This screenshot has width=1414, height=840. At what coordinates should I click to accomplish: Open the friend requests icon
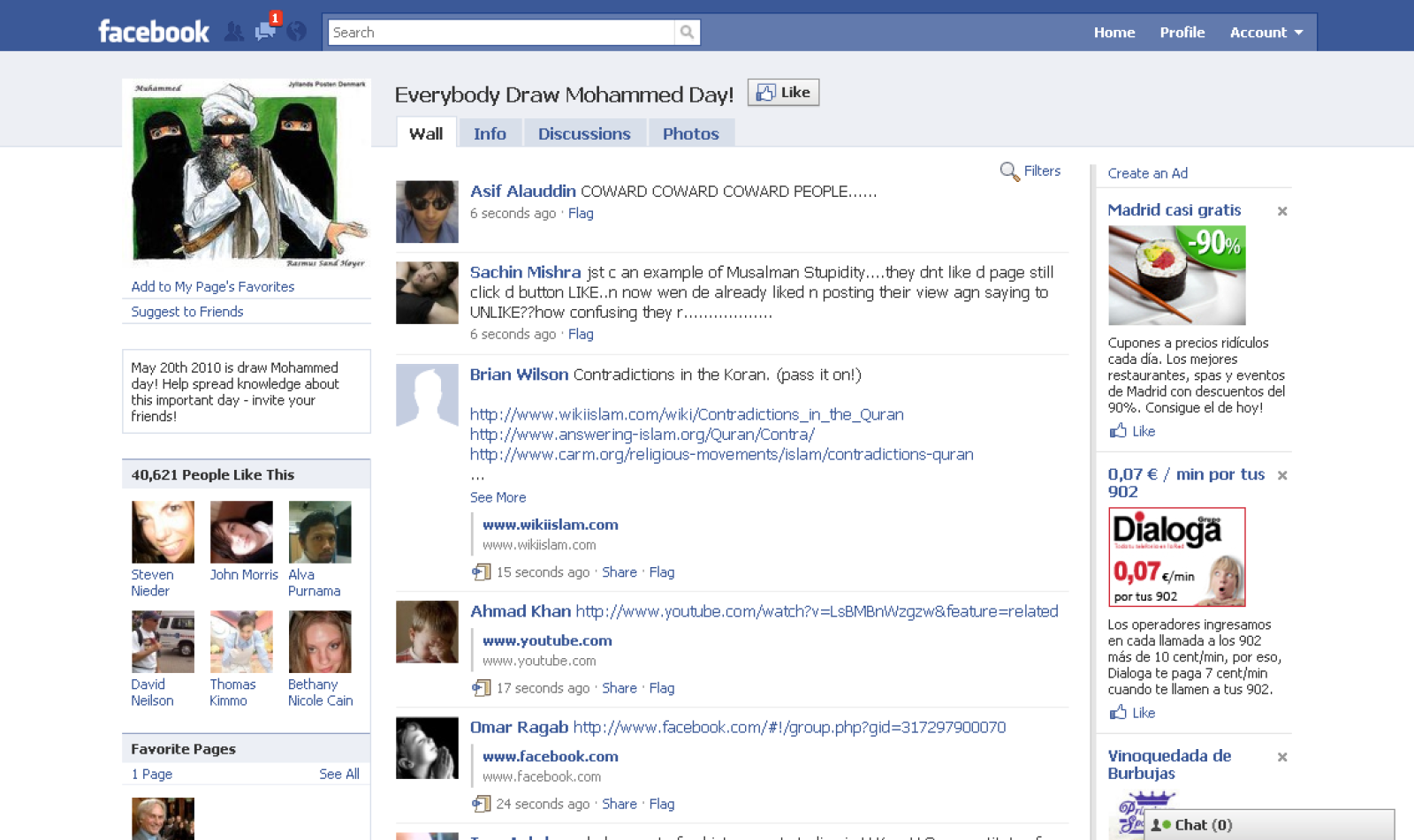(235, 31)
